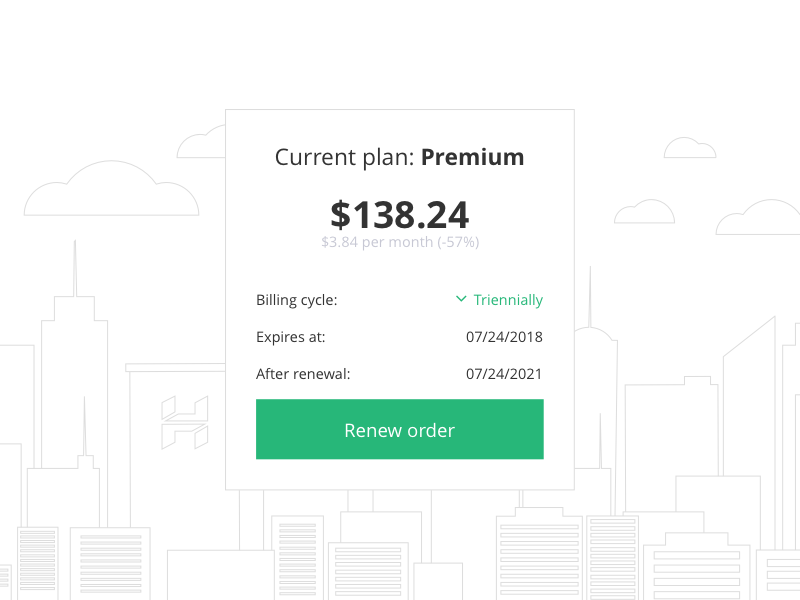Click the green chevron beside Triennially

[x=461, y=299]
